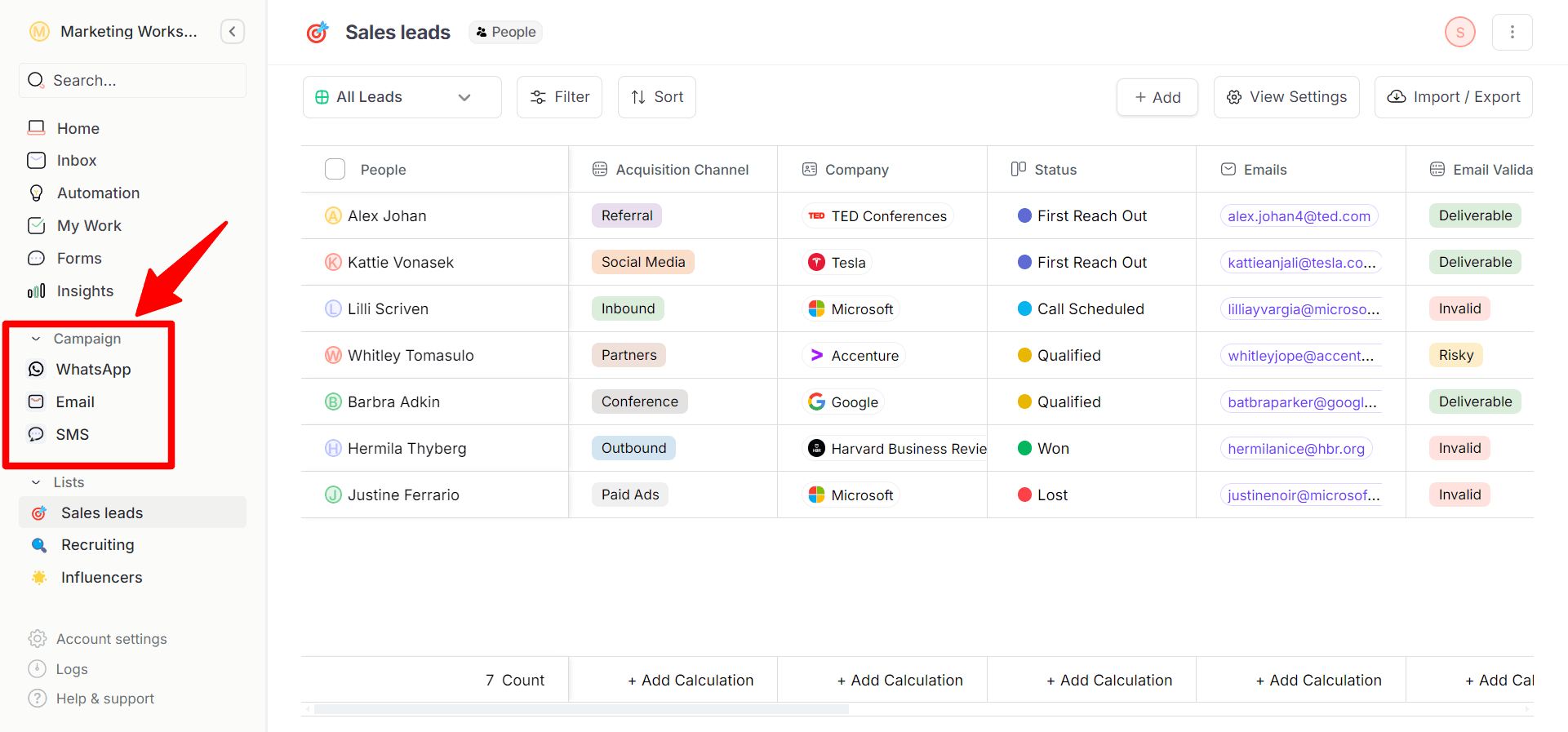Click the Filter button

(x=559, y=97)
